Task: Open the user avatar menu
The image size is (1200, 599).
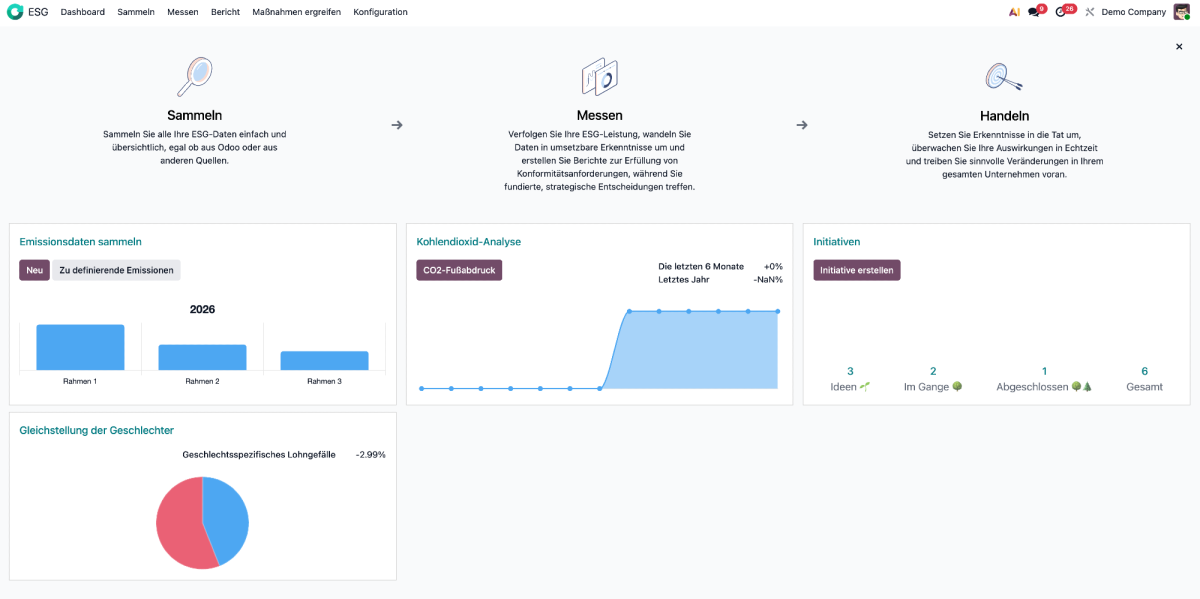Action: (x=1181, y=12)
